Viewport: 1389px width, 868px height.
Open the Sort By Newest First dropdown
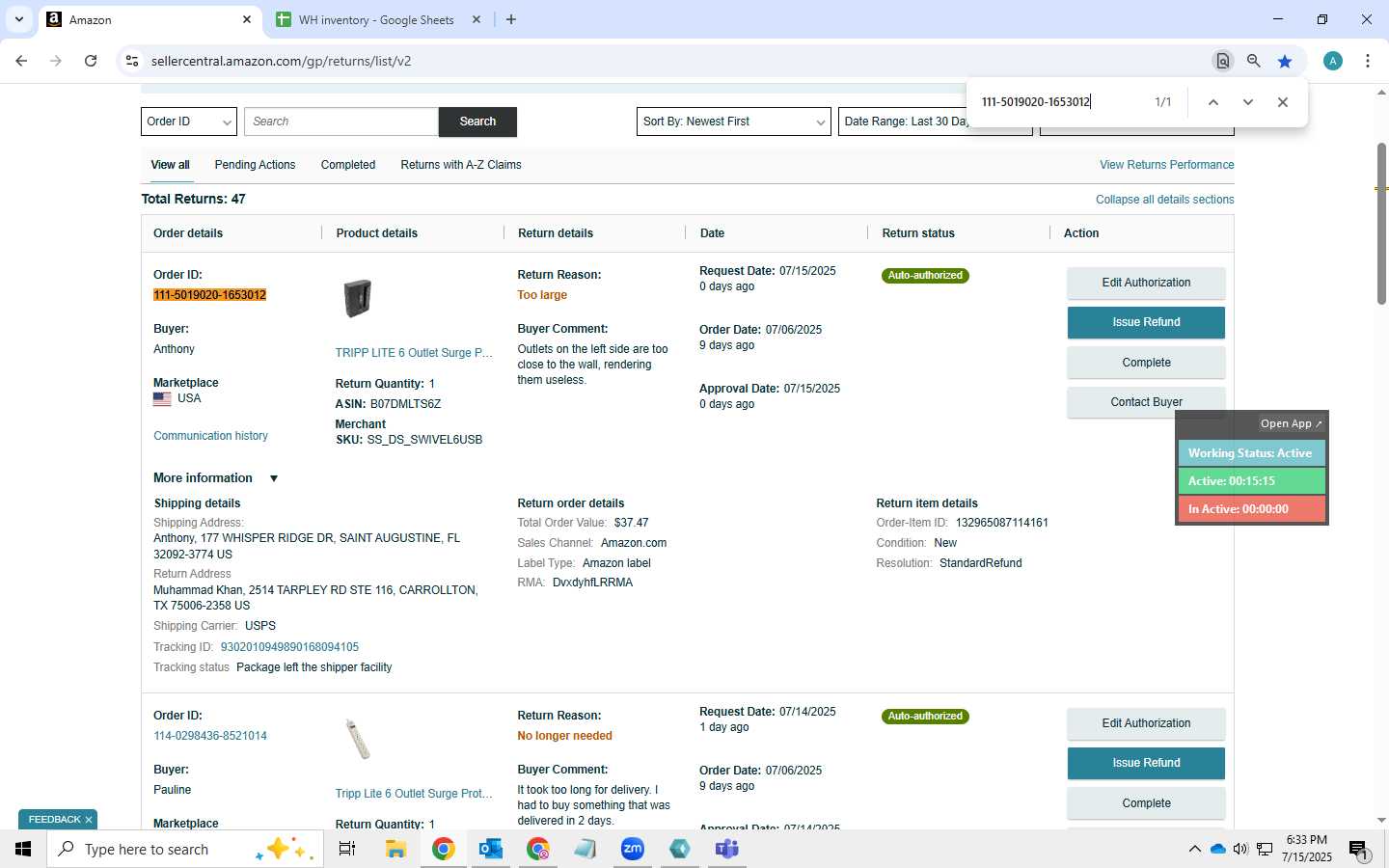734,122
